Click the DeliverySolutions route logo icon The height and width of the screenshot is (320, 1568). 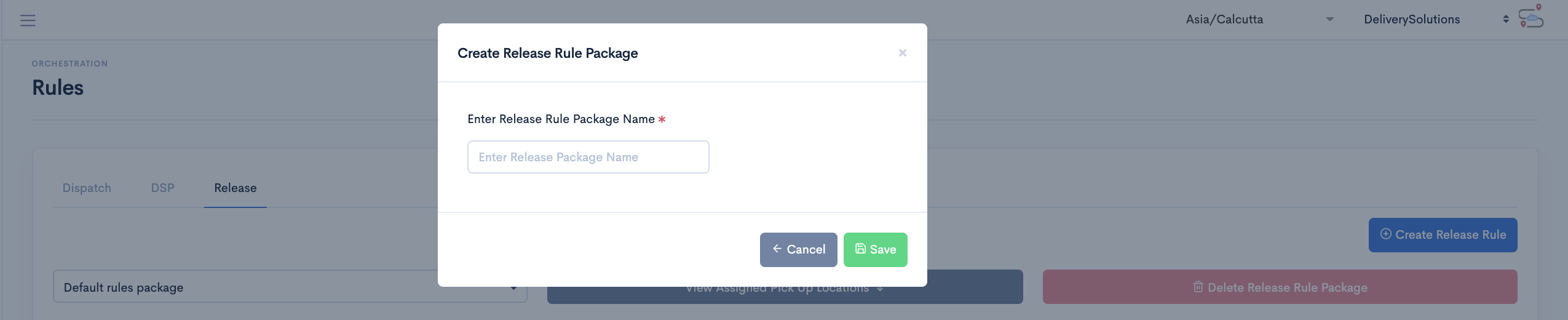pyautogui.click(x=1532, y=17)
